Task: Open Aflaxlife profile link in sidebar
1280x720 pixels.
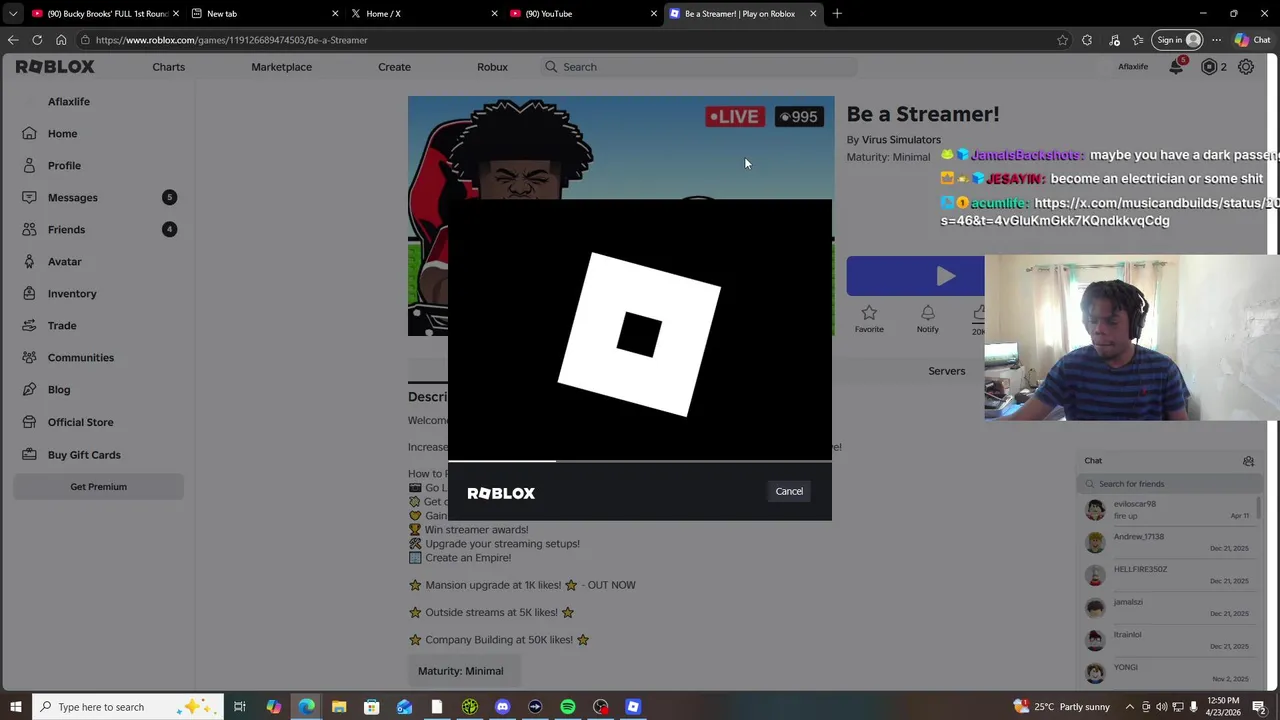Action: tap(68, 101)
